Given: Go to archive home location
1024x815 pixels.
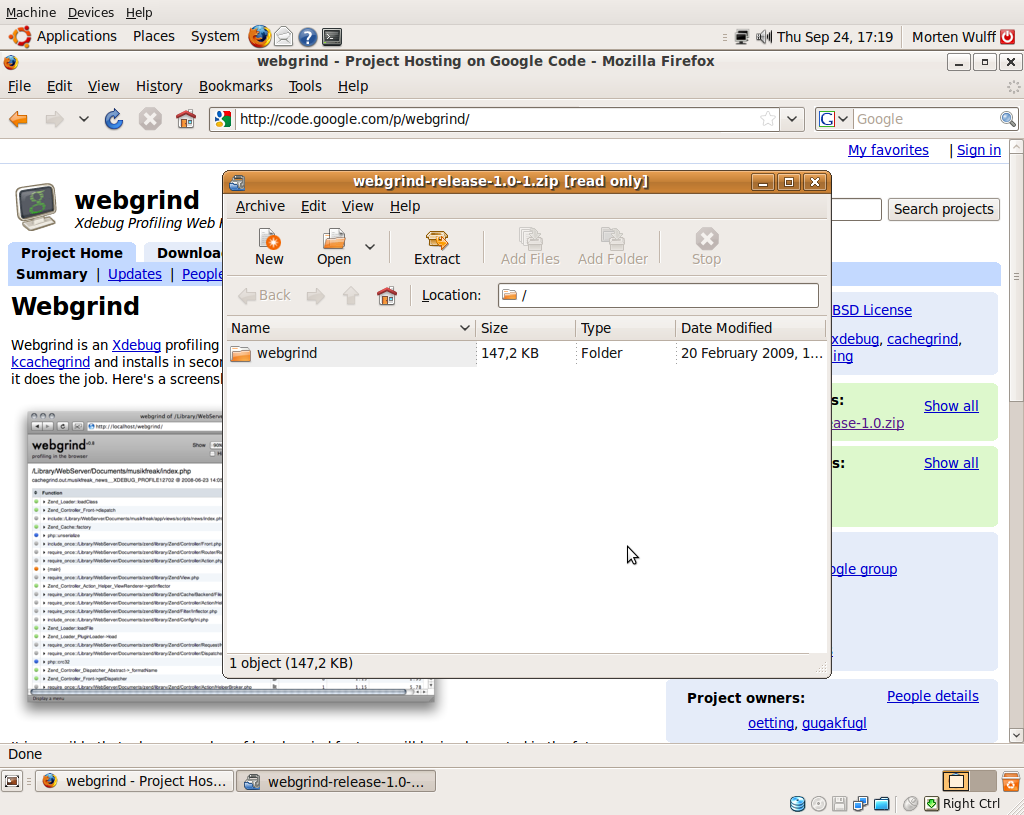Looking at the screenshot, I should tap(387, 296).
